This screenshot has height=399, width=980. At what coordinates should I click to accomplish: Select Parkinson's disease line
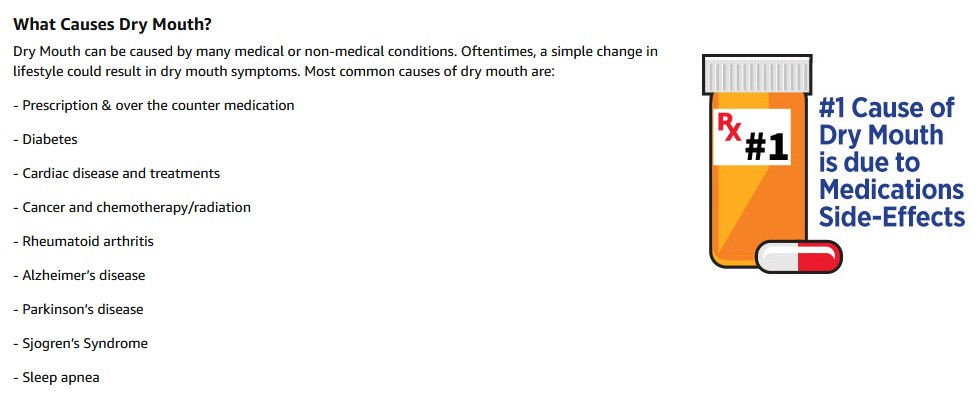click(78, 309)
